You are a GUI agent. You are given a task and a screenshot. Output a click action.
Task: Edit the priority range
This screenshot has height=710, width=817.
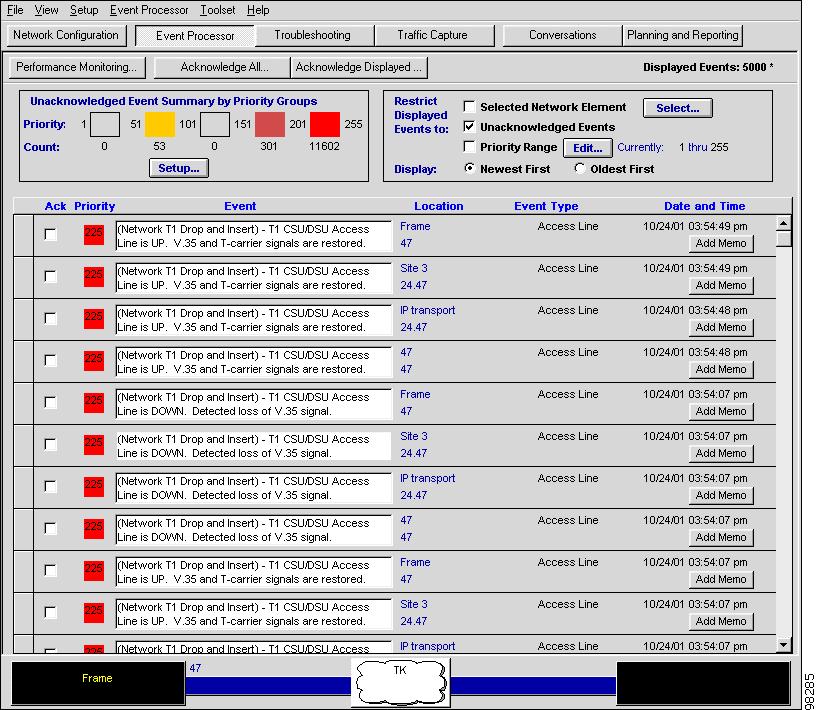588,148
